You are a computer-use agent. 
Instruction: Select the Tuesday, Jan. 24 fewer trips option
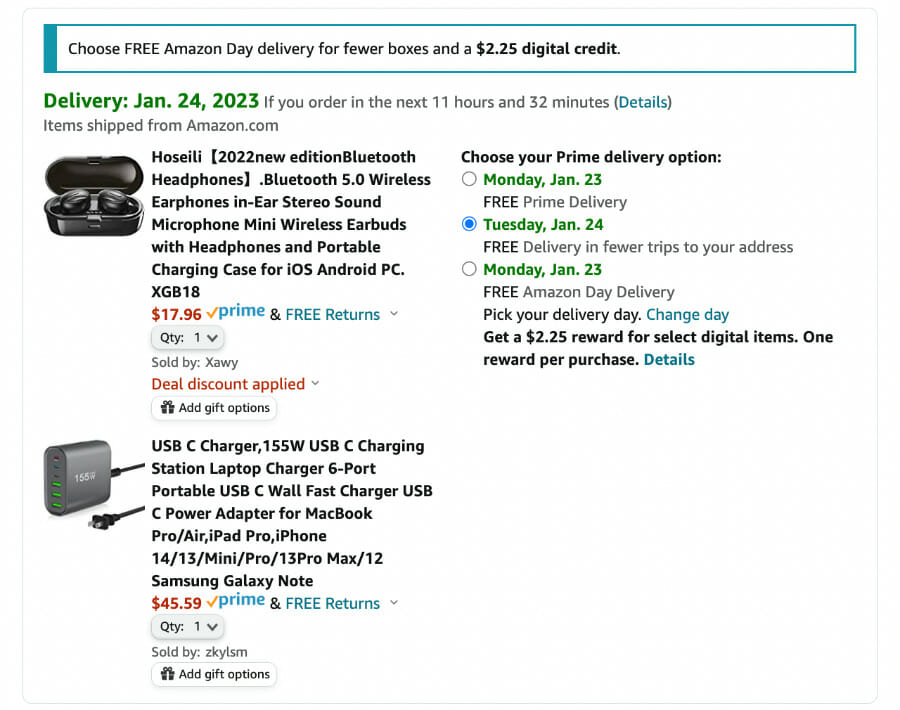(x=469, y=225)
